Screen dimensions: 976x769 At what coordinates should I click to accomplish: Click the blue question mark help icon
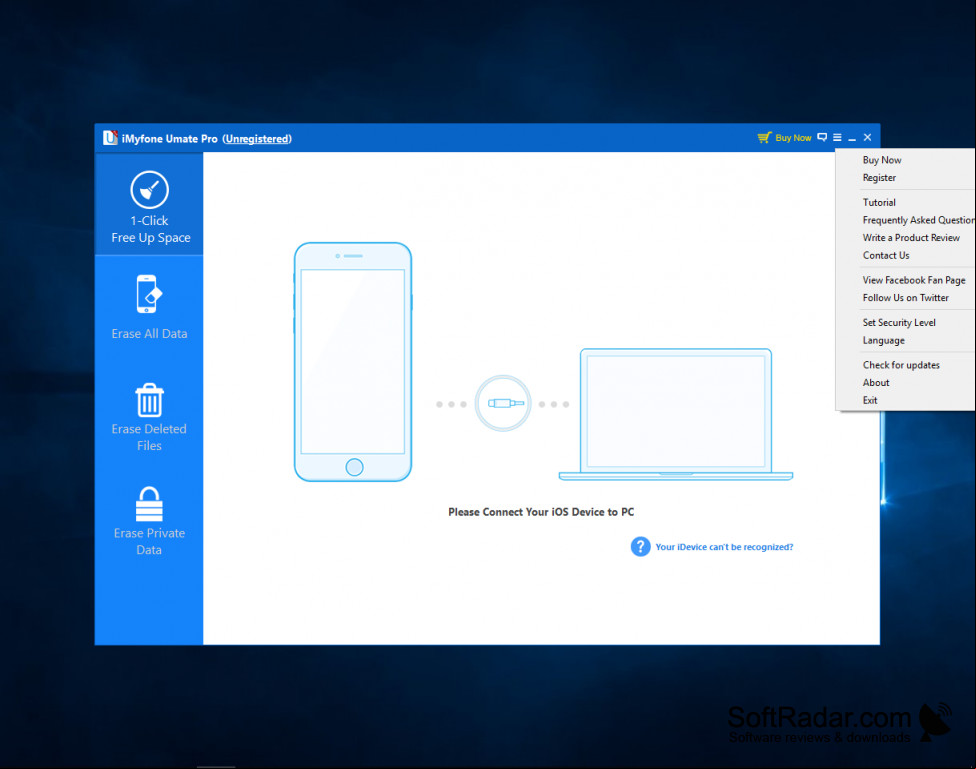[x=640, y=547]
